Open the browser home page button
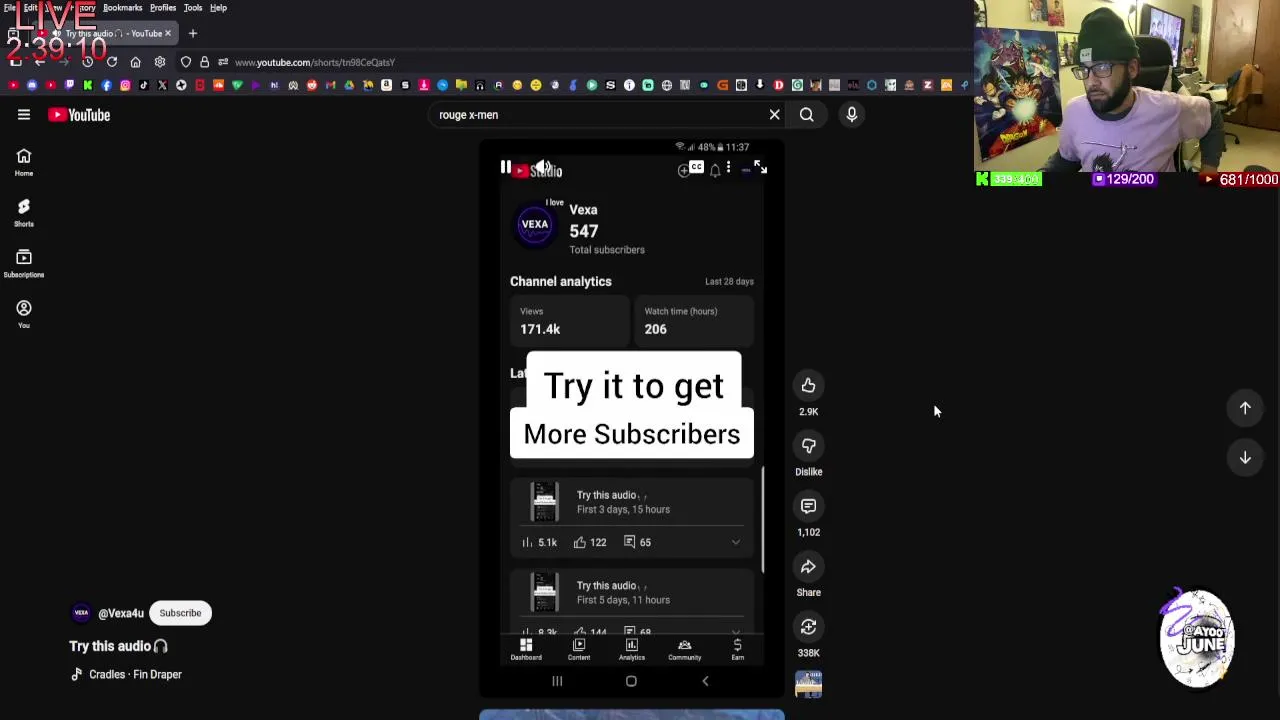This screenshot has width=1280, height=720. pos(135,62)
